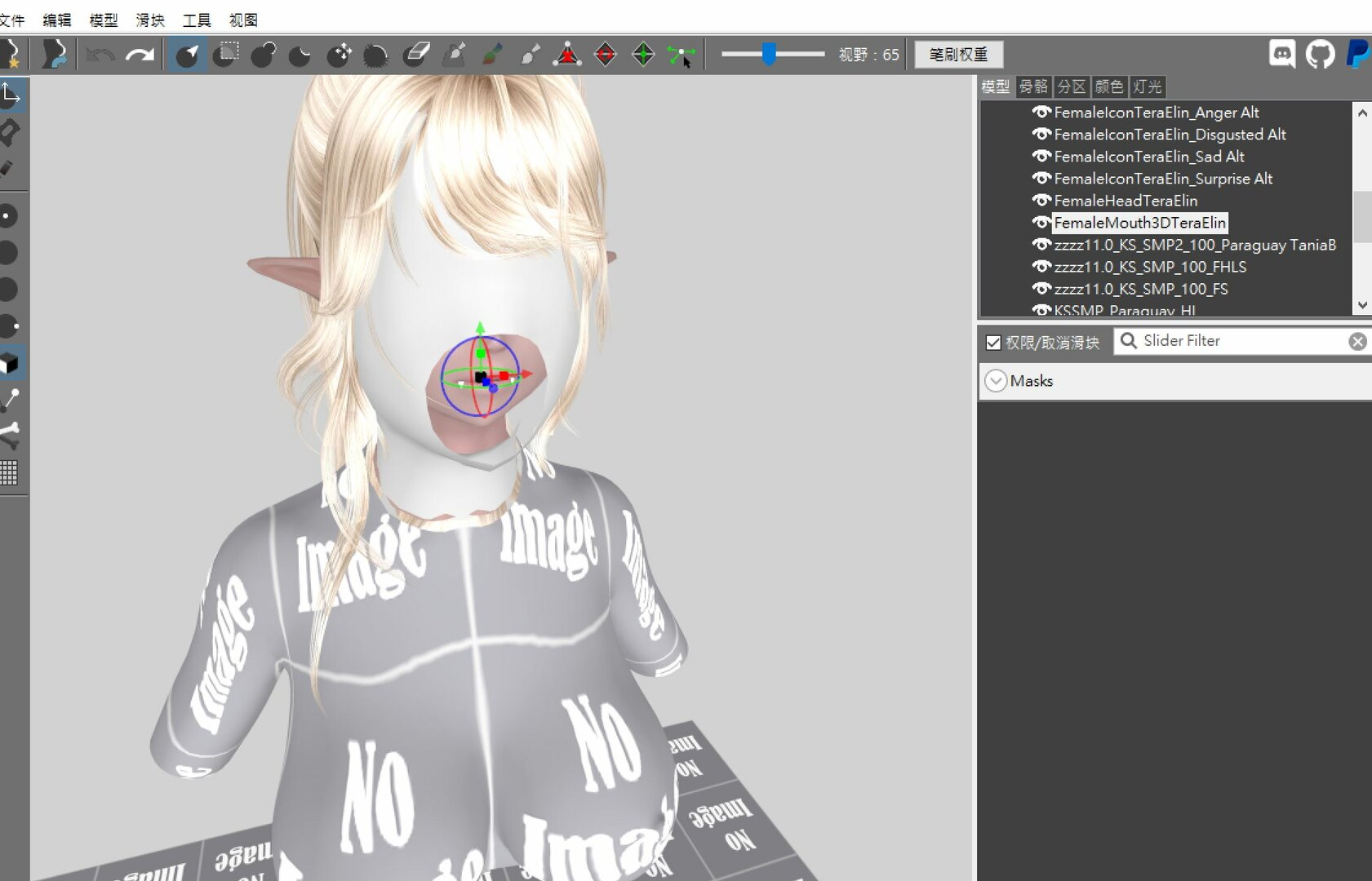Open the 编辑 menu
Viewport: 1372px width, 881px height.
[x=57, y=20]
